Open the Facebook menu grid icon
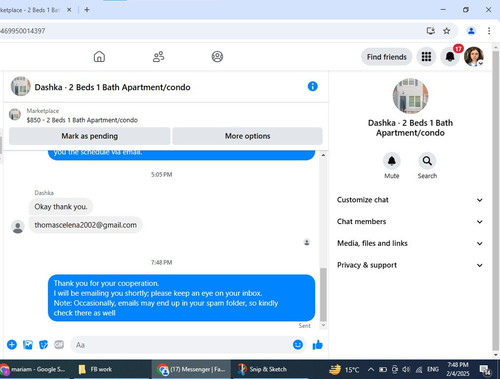The image size is (500, 379). point(426,57)
